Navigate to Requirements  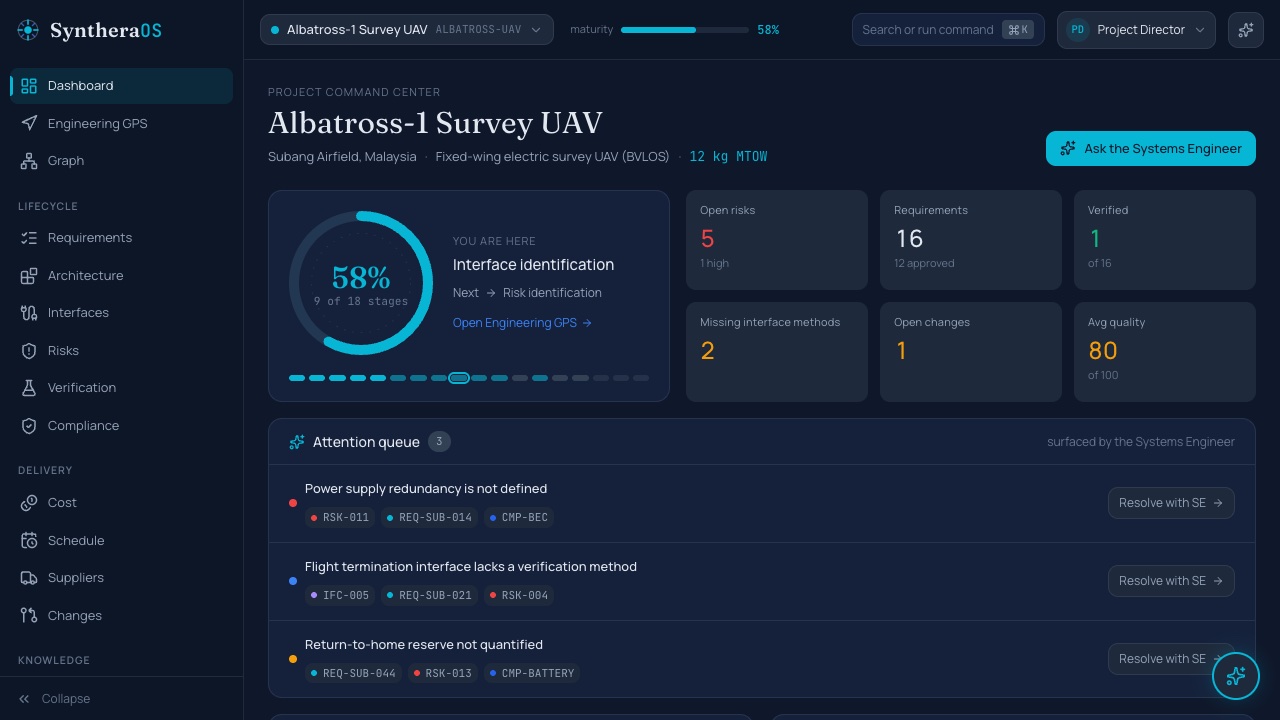click(121, 238)
